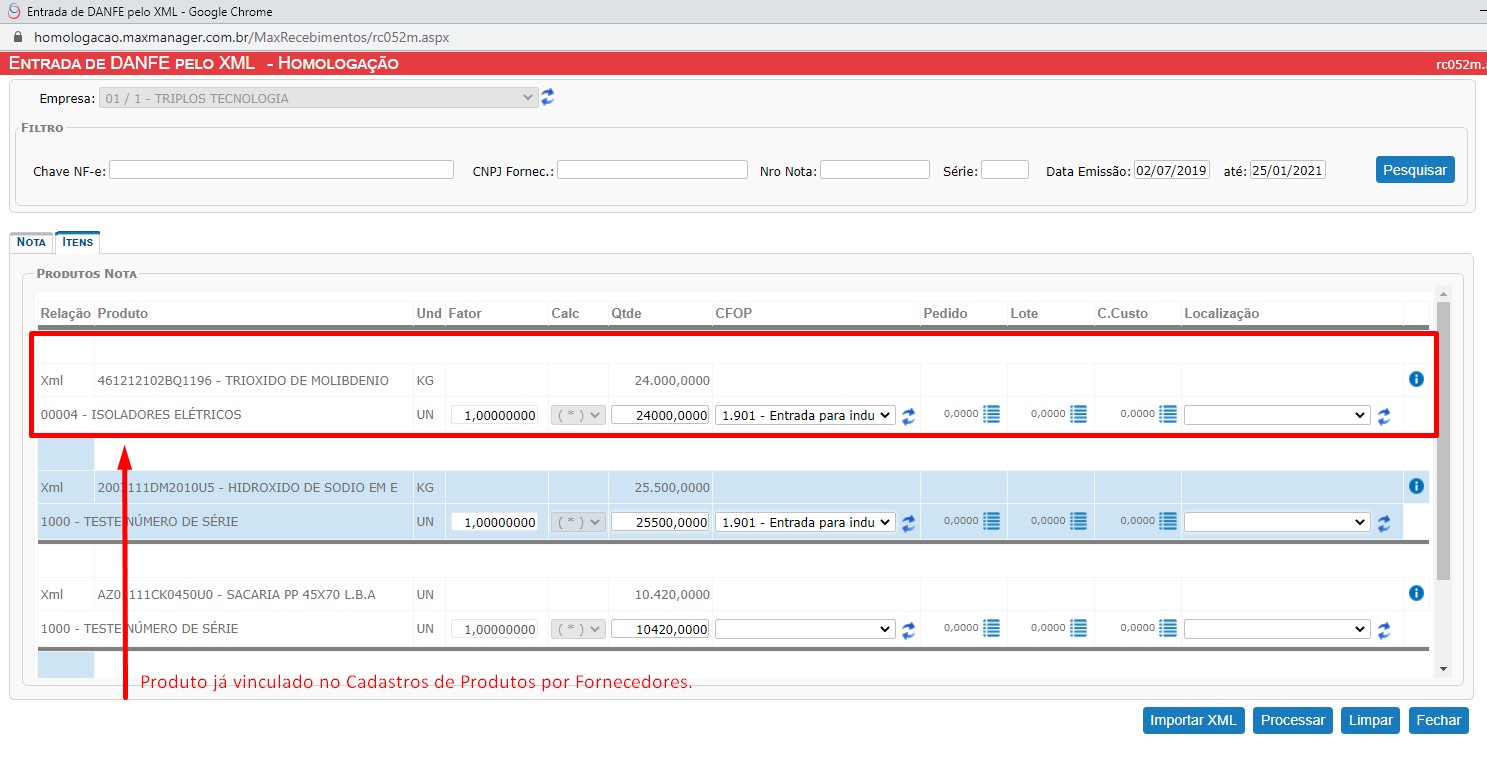Screen dimensions: 1487x758
Task: Click Fator field in 10420,0000 quantity row
Action: (495, 629)
